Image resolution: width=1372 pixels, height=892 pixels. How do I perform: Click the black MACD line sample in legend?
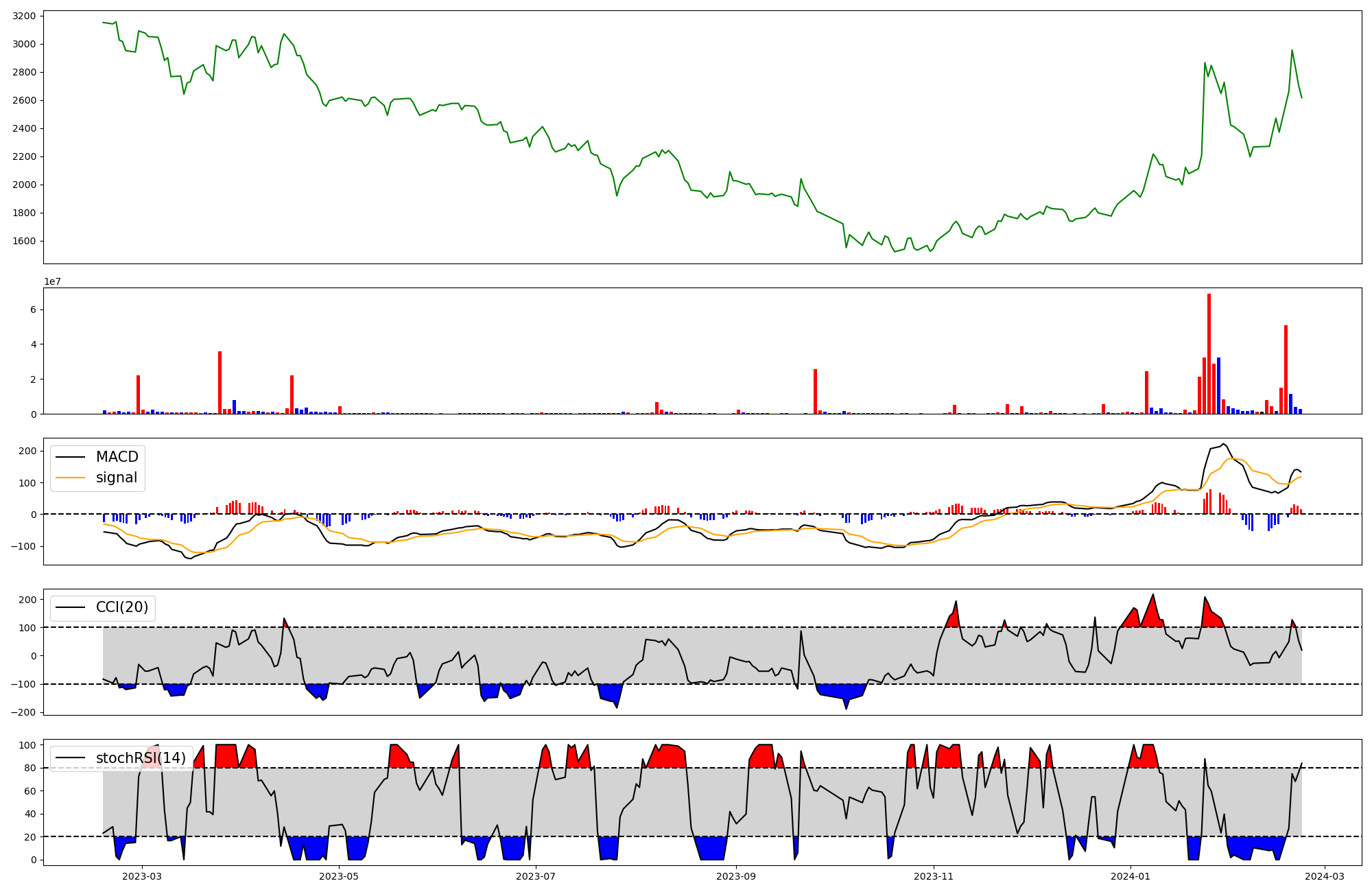71,457
